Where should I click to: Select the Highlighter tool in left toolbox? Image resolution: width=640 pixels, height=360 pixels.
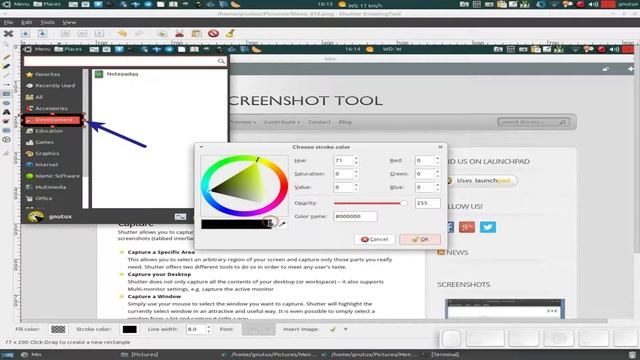pyautogui.click(x=7, y=66)
